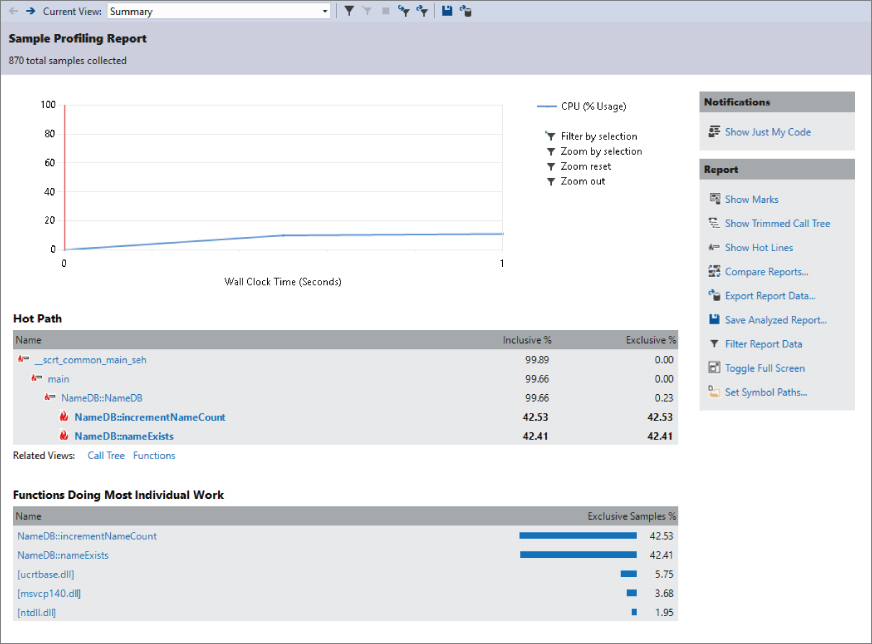Select the __scrt_common_main_seh hot path node
872x644 pixels.
[x=91, y=360]
